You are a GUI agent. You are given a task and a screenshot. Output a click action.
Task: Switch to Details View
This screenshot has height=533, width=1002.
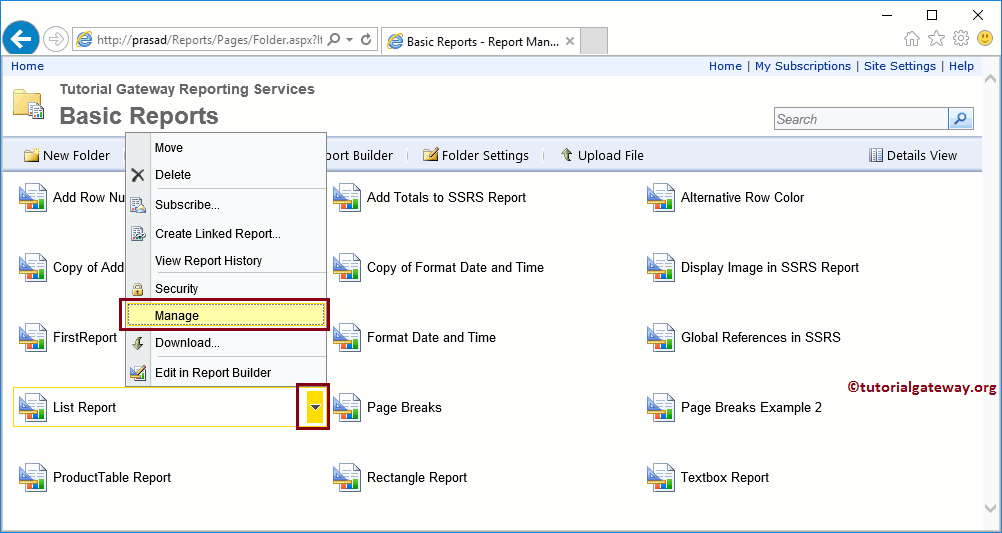coord(913,155)
